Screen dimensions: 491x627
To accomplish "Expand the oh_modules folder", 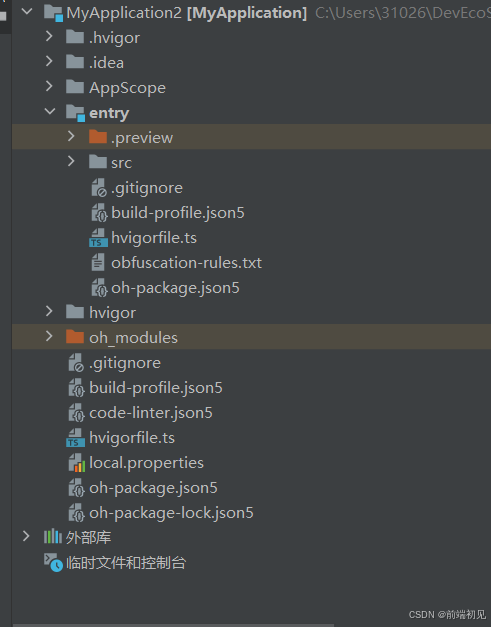I will pyautogui.click(x=49, y=337).
